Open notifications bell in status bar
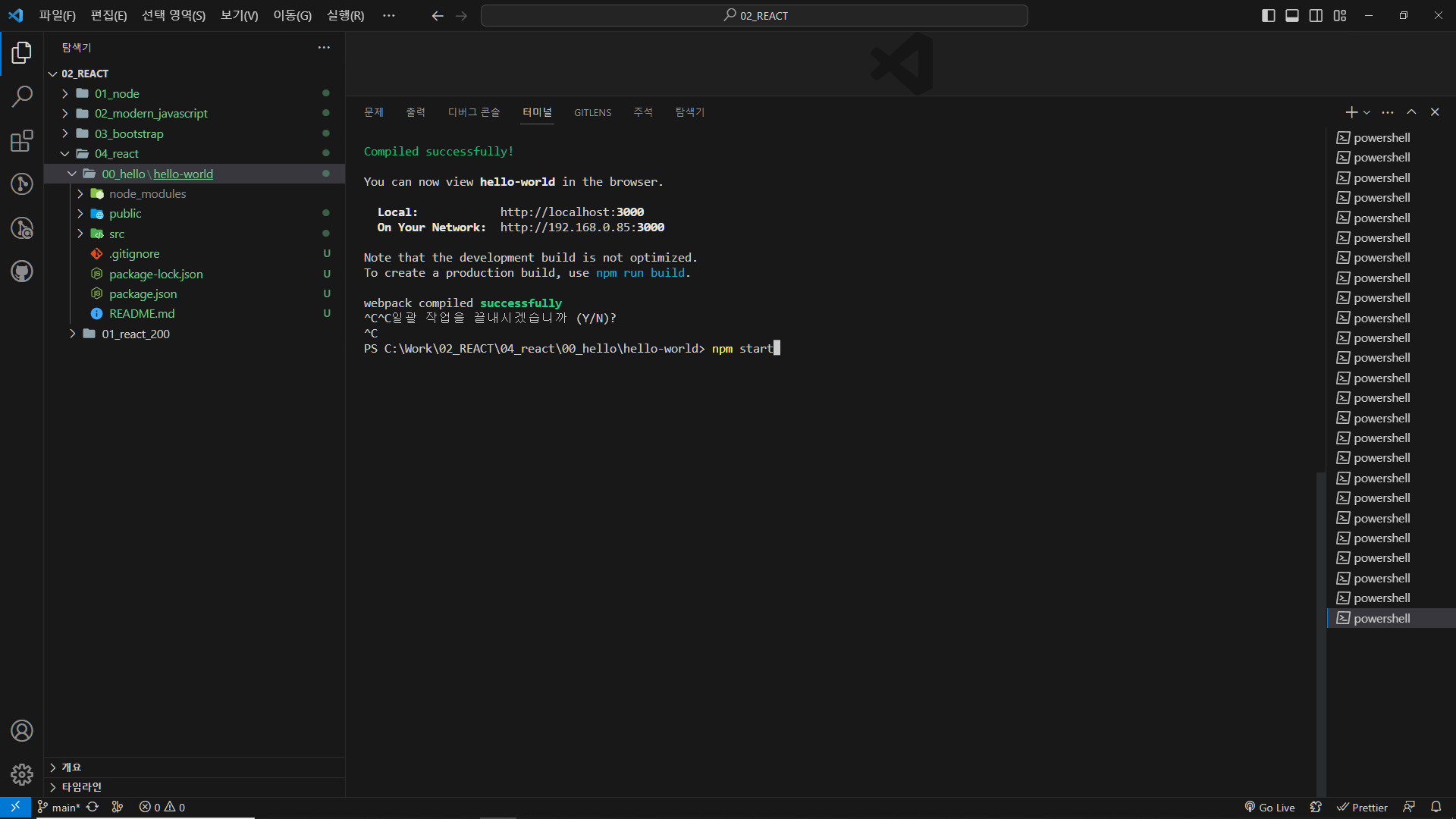The width and height of the screenshot is (1456, 819). point(1436,807)
